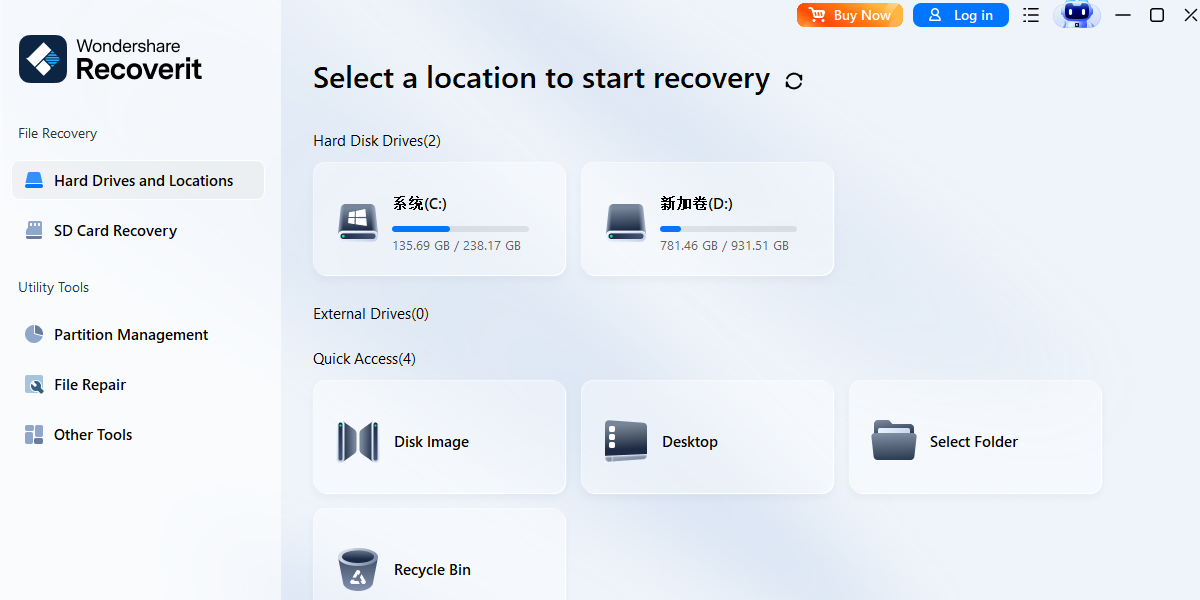1200x600 pixels.
Task: Click the Other Tools sidebar icon
Action: pos(33,434)
